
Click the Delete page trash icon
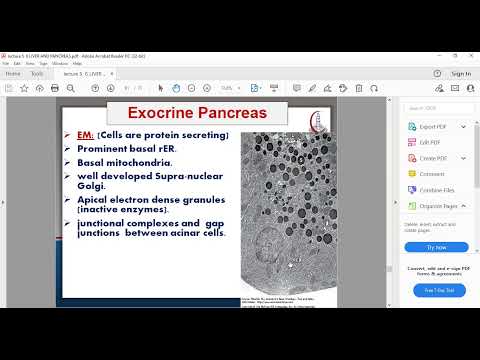[x=359, y=88]
